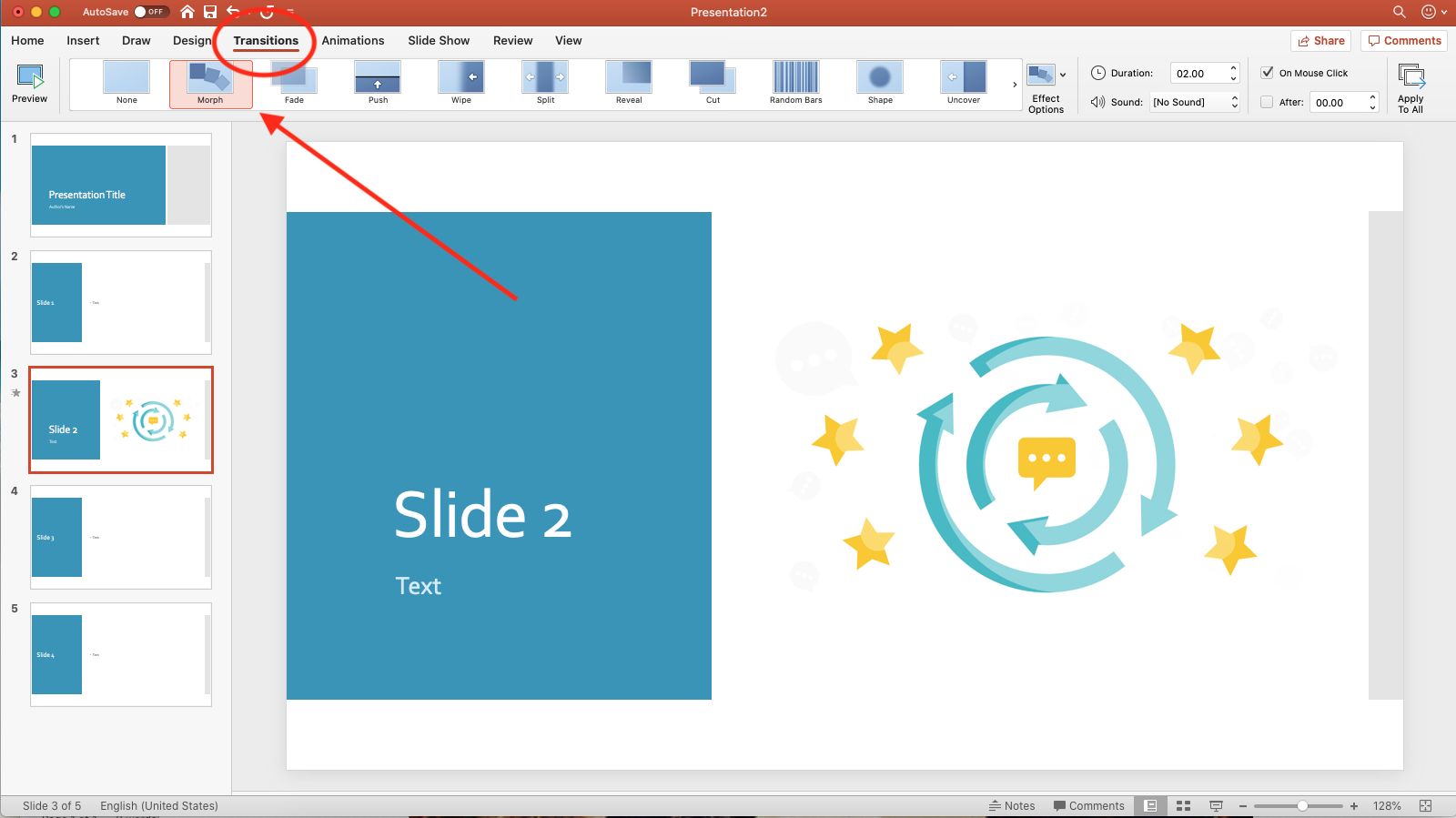Screen dimensions: 1456x818
Task: Open the Review tab
Action: 513,40
